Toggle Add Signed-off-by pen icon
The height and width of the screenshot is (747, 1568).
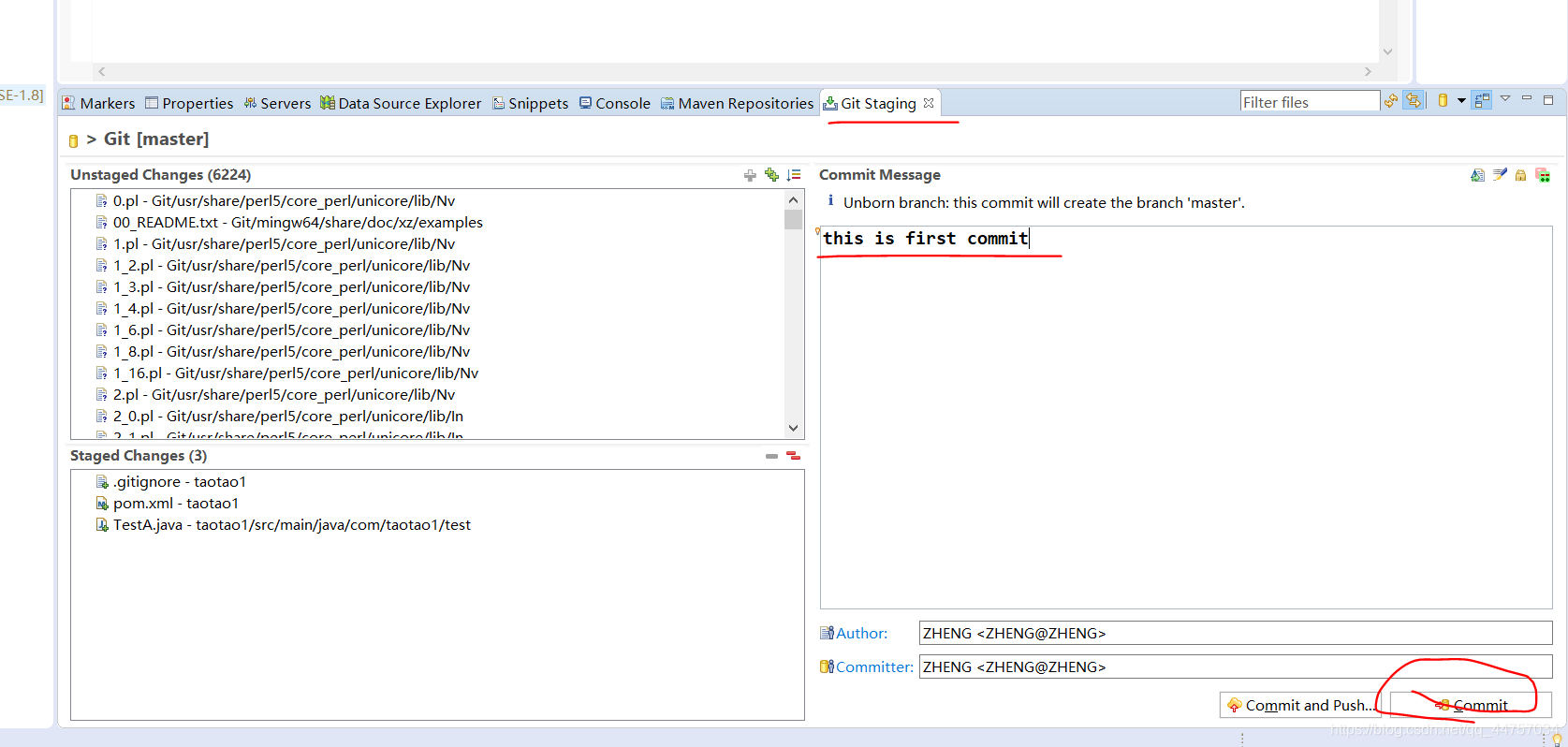[x=1500, y=175]
